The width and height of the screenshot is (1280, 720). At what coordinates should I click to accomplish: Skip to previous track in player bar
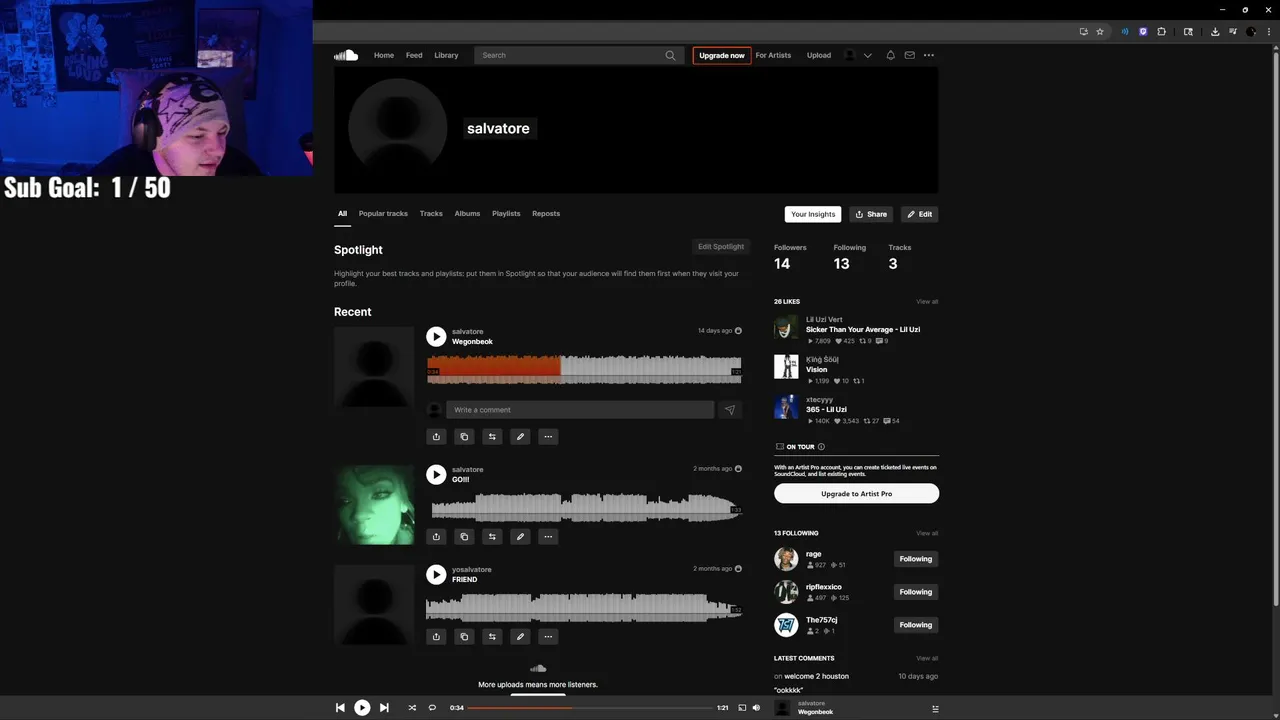tap(340, 707)
